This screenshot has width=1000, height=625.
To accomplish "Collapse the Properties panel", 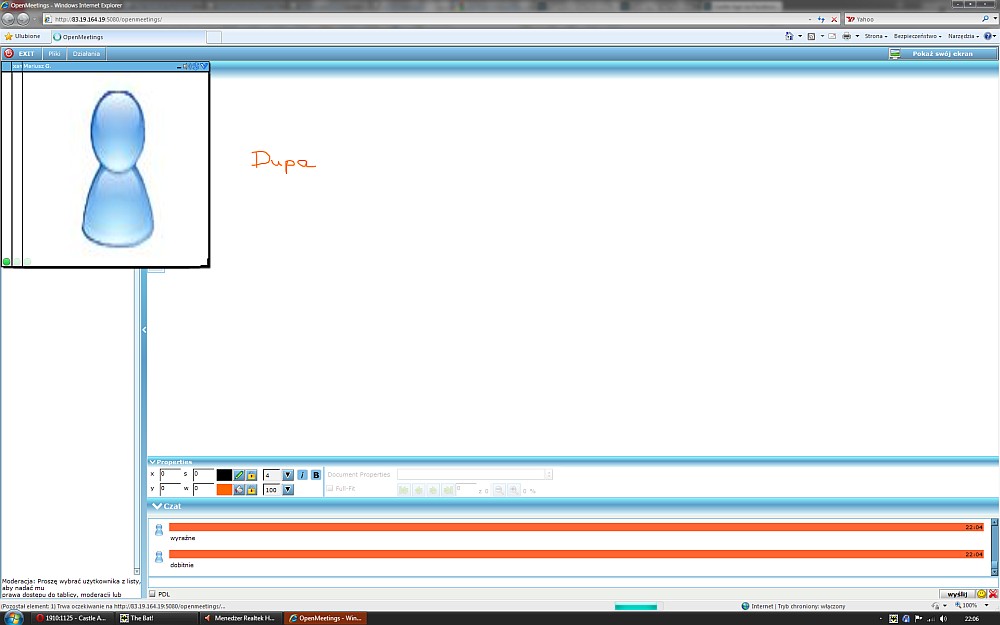I will pyautogui.click(x=153, y=461).
